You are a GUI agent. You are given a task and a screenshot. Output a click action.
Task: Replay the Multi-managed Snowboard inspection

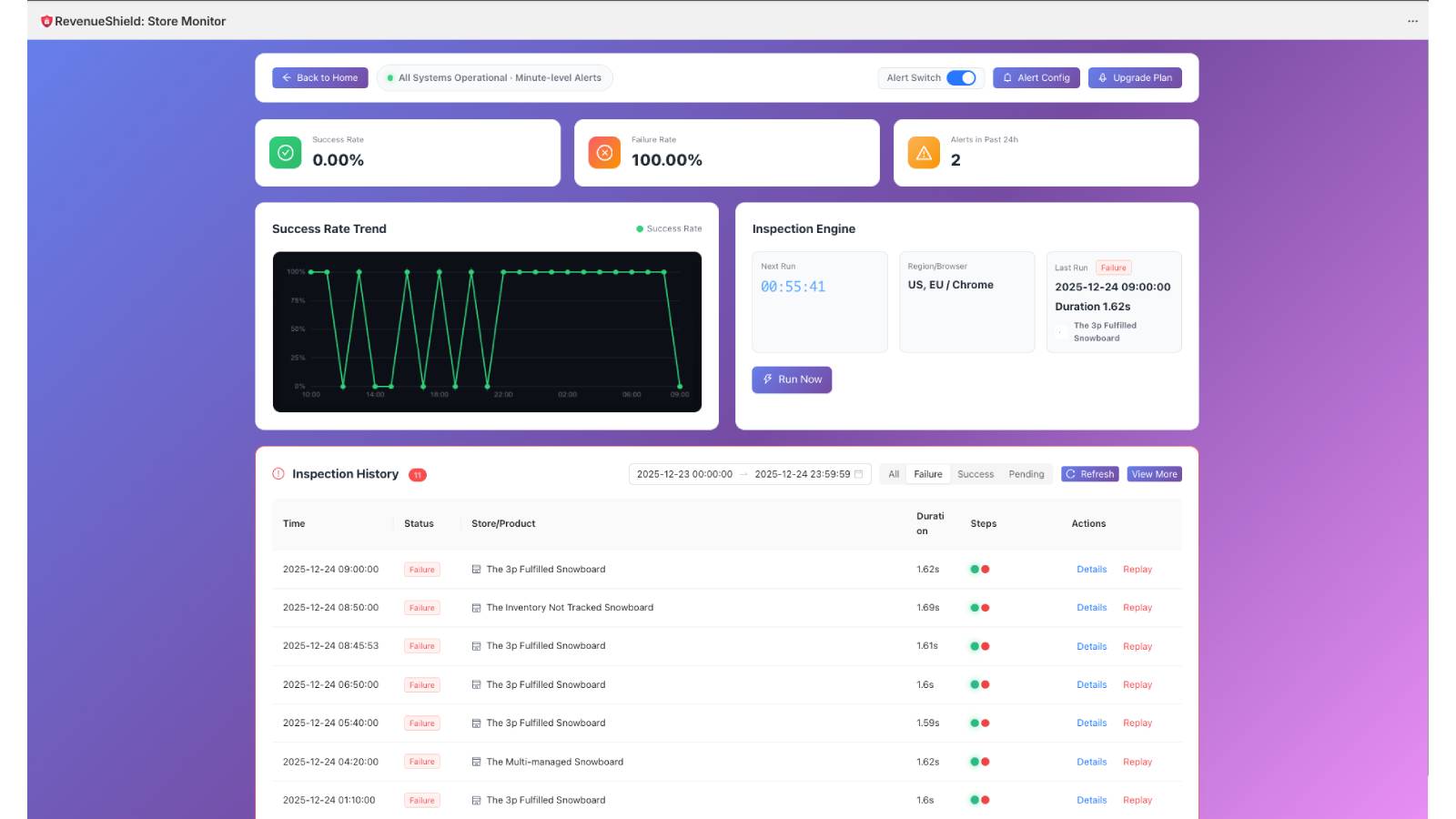point(1137,763)
